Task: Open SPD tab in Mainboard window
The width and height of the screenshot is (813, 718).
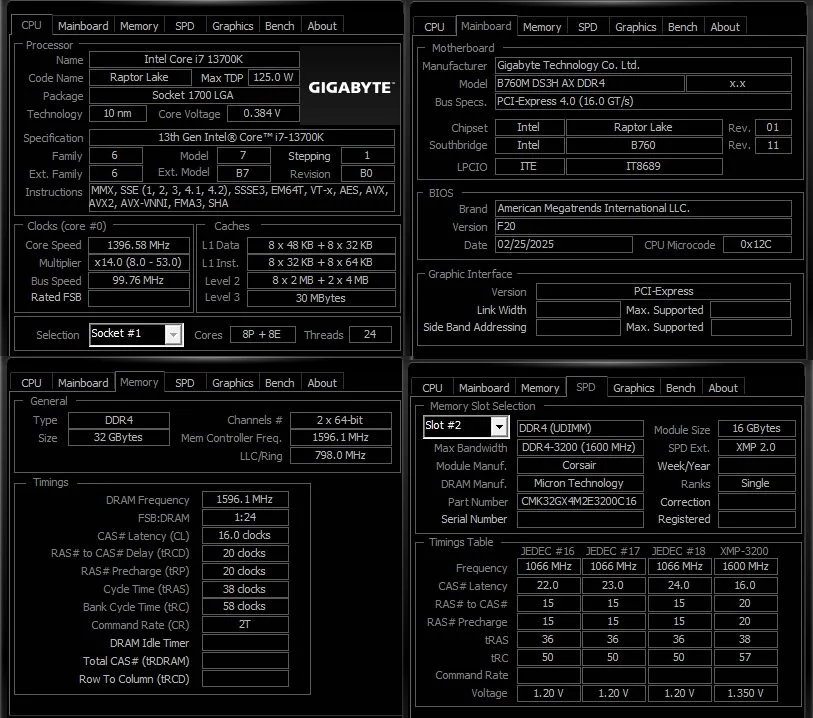Action: 587,27
